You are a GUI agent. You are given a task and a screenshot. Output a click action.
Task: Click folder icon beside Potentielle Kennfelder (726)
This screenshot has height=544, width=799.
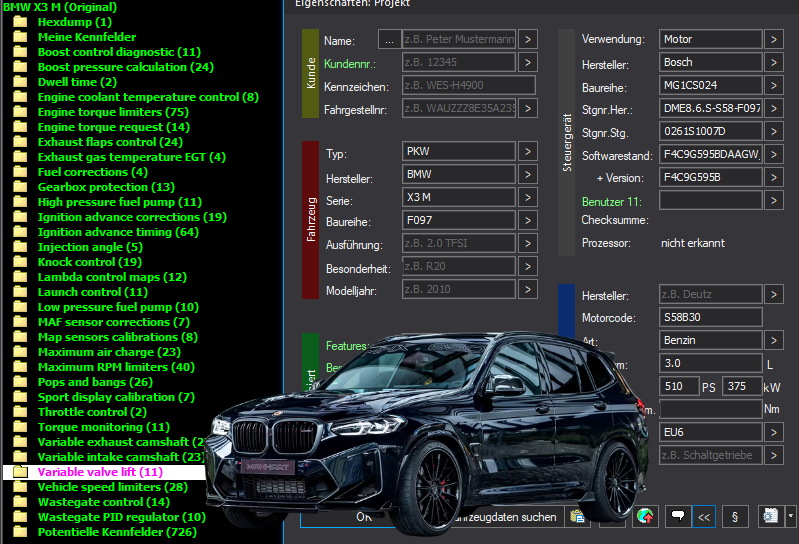click(20, 532)
